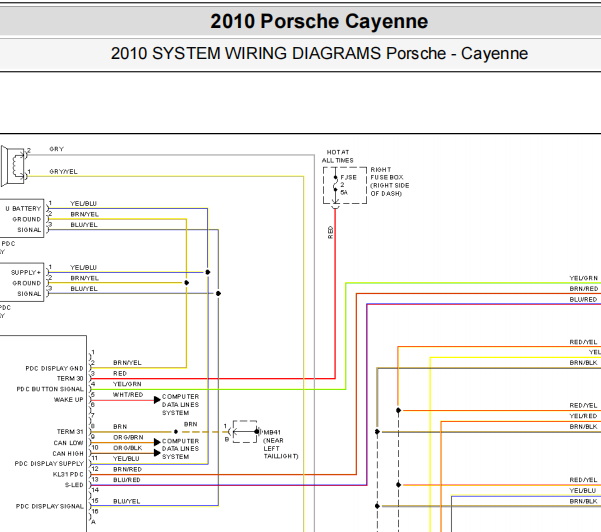Click the YEL/GRN label at connector pin 4
Viewport: 601px width, 532px height.
click(127, 384)
